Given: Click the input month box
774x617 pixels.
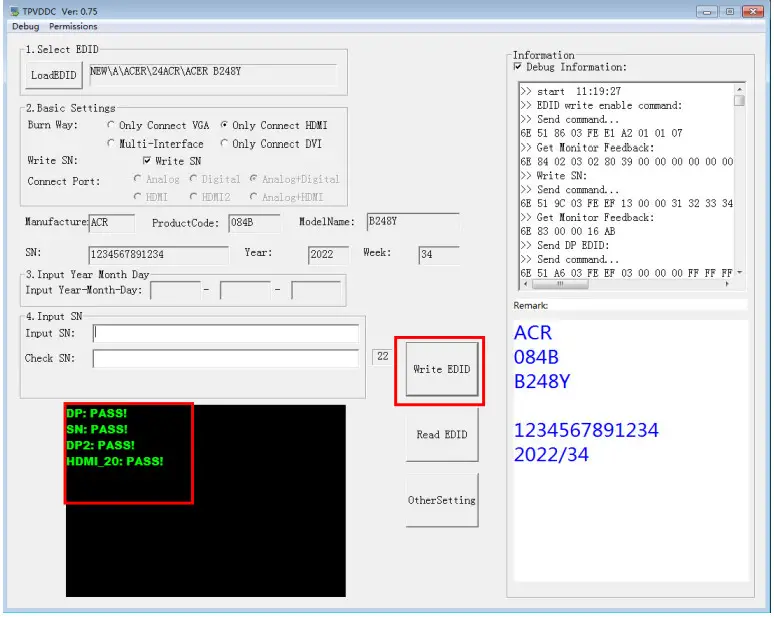Looking at the screenshot, I should pos(245,290).
